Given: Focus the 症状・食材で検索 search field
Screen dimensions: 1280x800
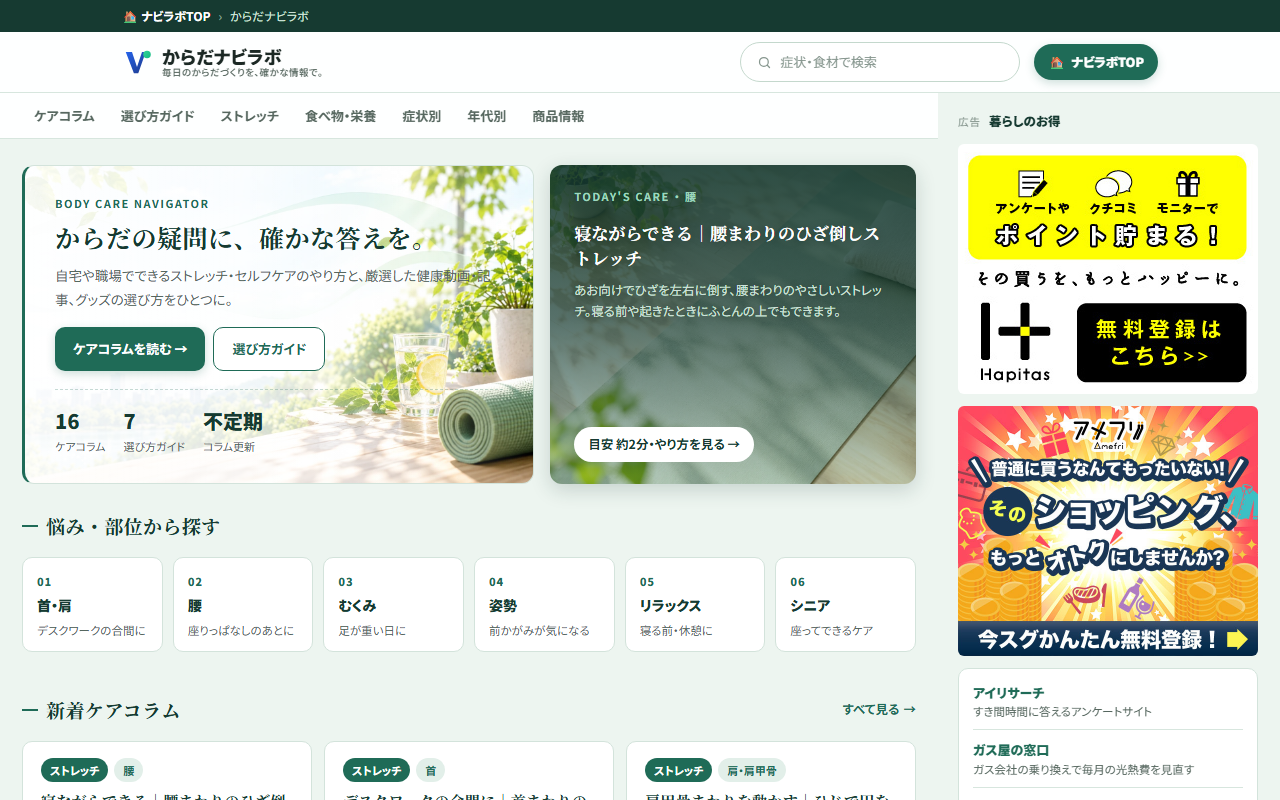Looking at the screenshot, I should (x=880, y=62).
